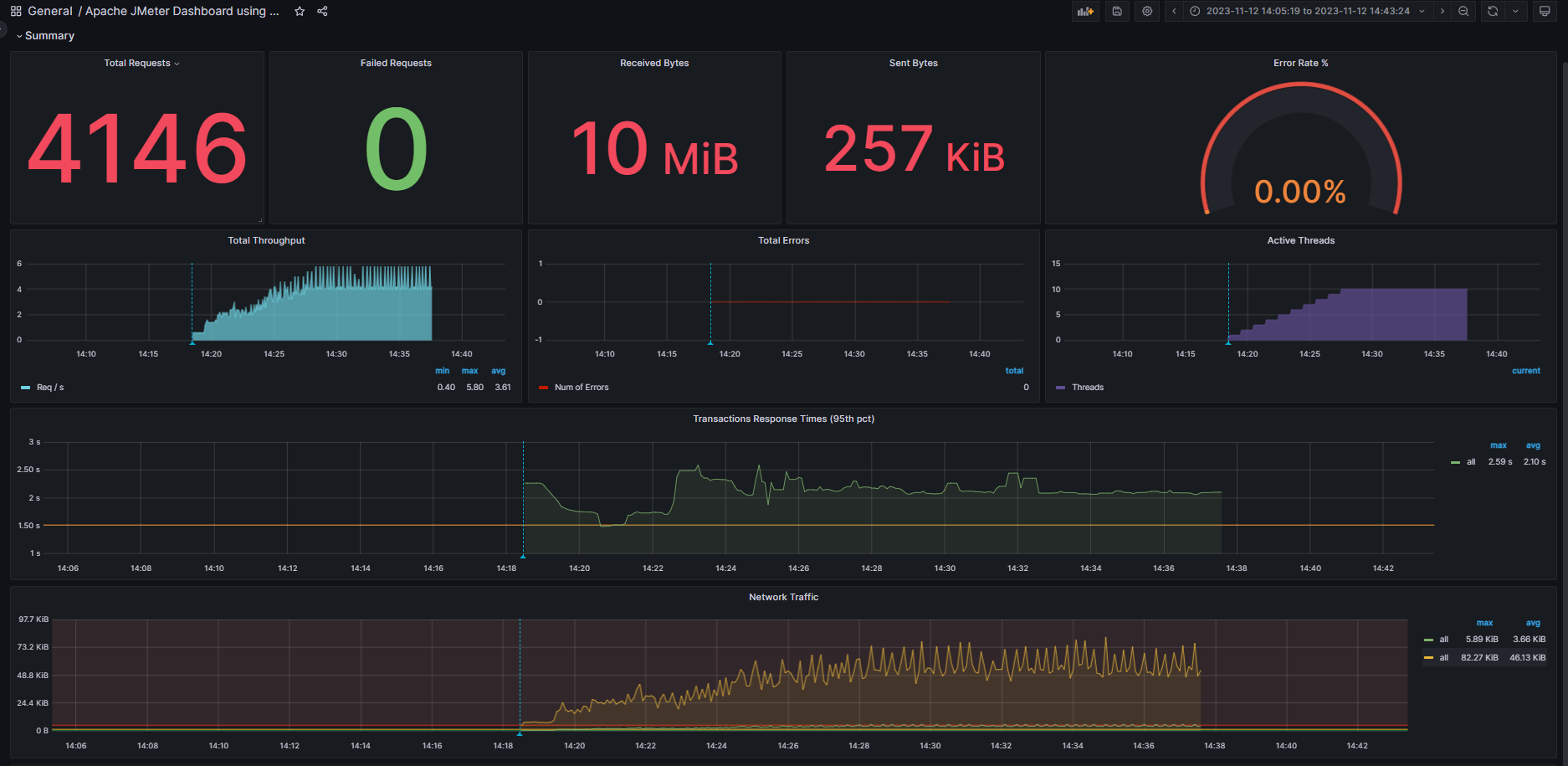Mark dashboard as favorite with star
1568x766 pixels.
click(300, 11)
